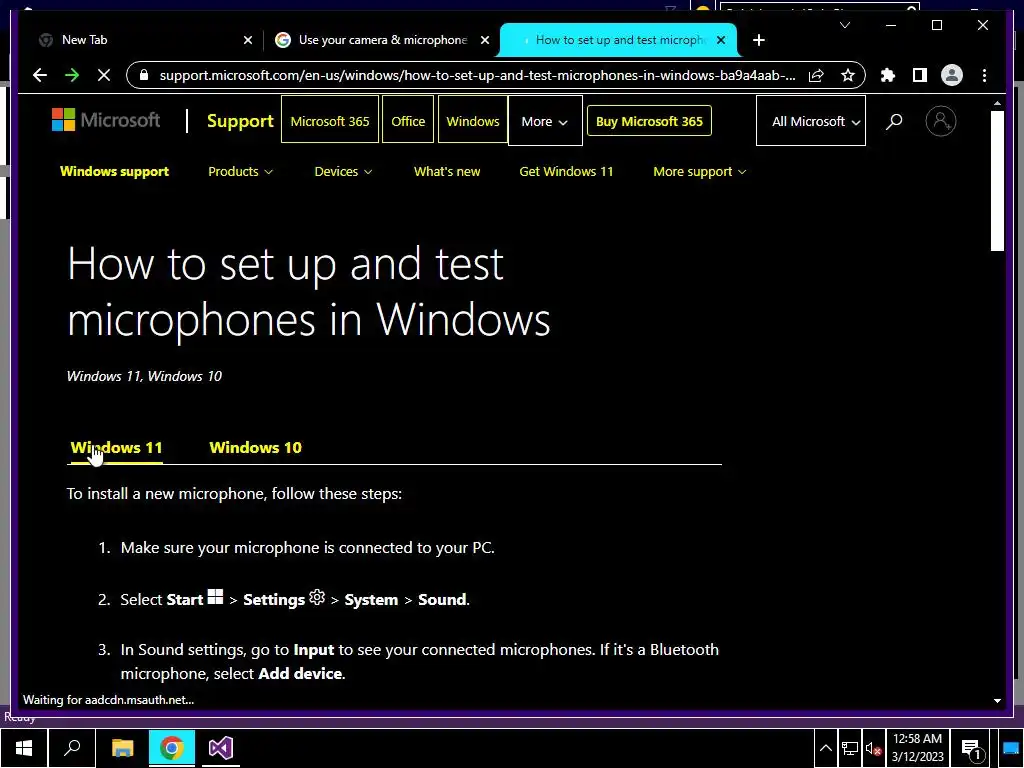Click the page vertical scrollbar thumb
Viewport: 1024px width, 768px height.
(997, 181)
